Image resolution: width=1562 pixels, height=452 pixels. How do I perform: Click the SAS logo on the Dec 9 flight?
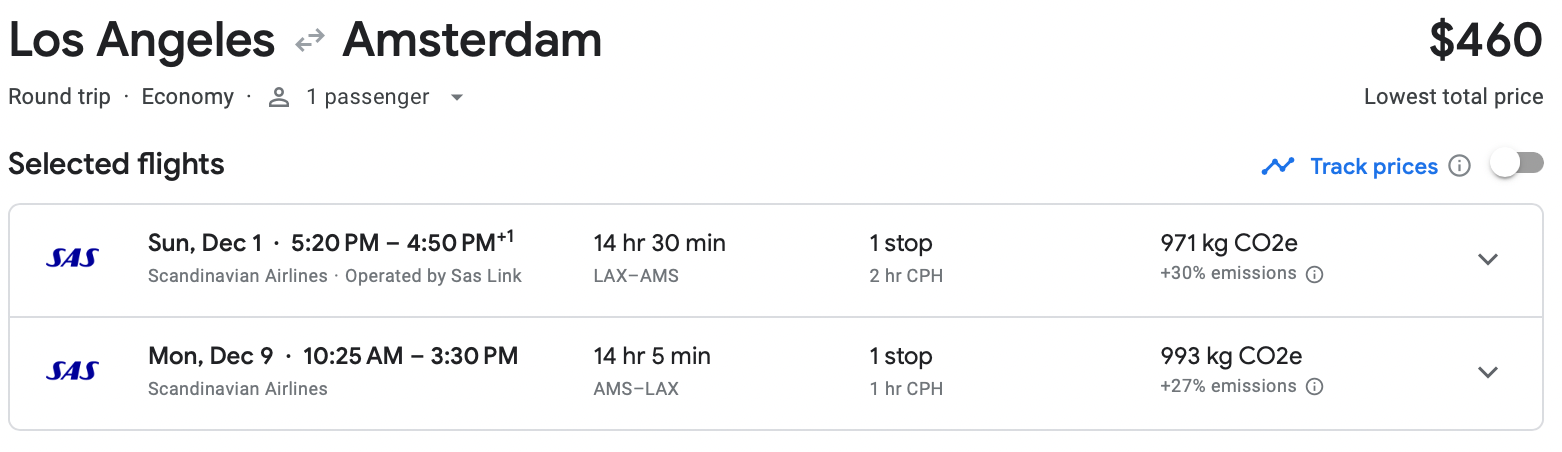(72, 372)
